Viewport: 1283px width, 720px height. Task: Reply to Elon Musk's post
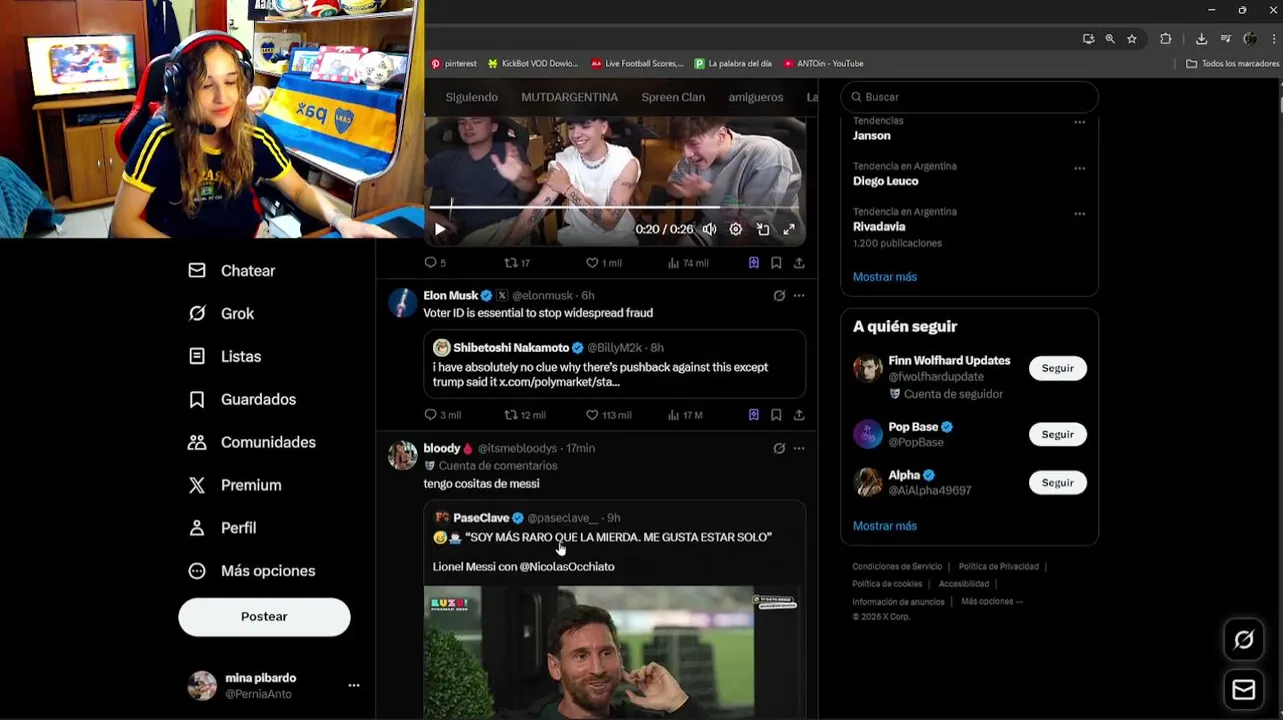tap(442, 415)
